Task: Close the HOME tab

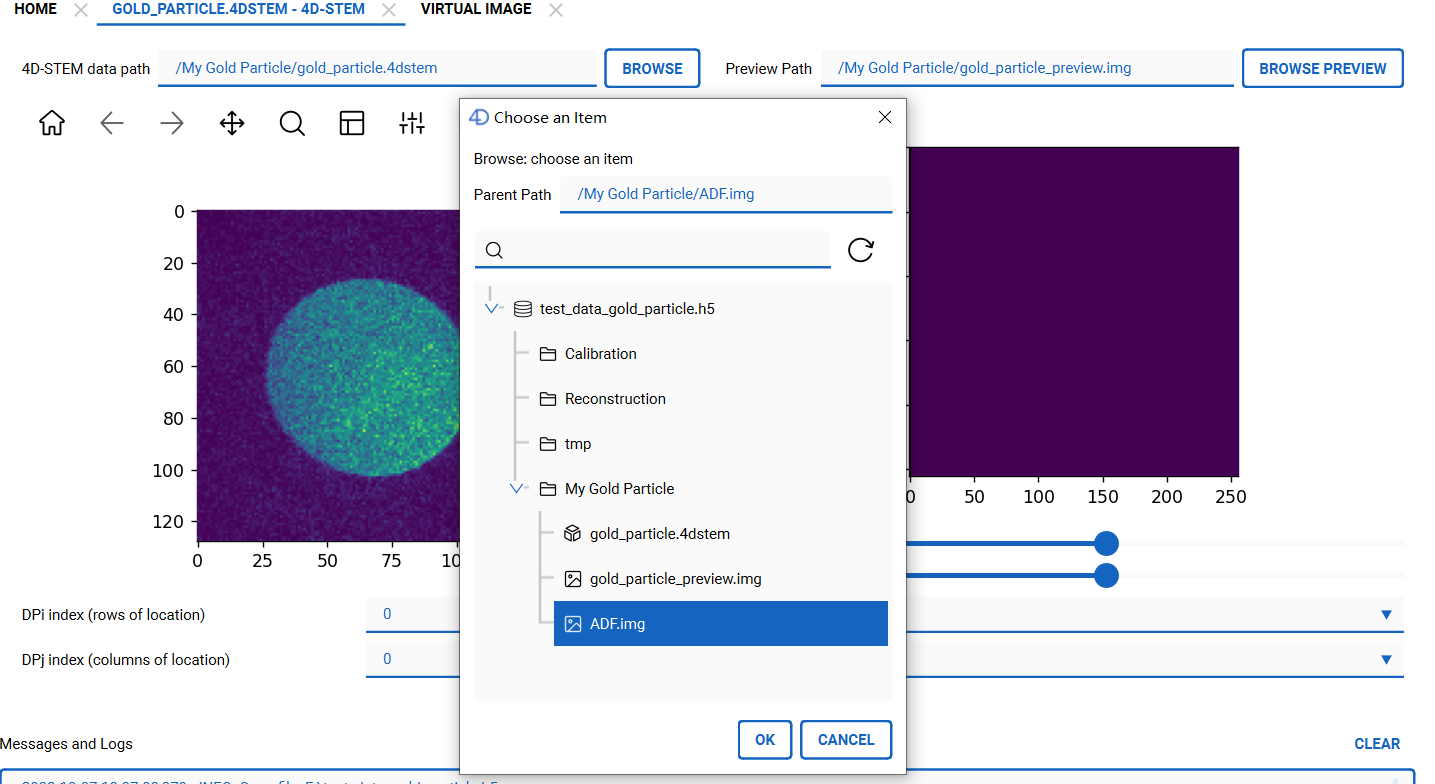Action: pos(81,10)
